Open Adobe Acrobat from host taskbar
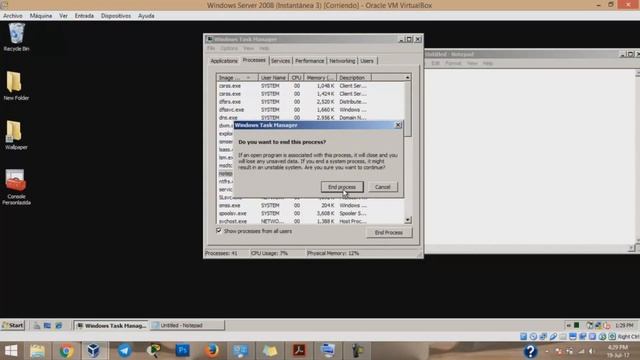The image size is (640, 360). click(x=299, y=351)
